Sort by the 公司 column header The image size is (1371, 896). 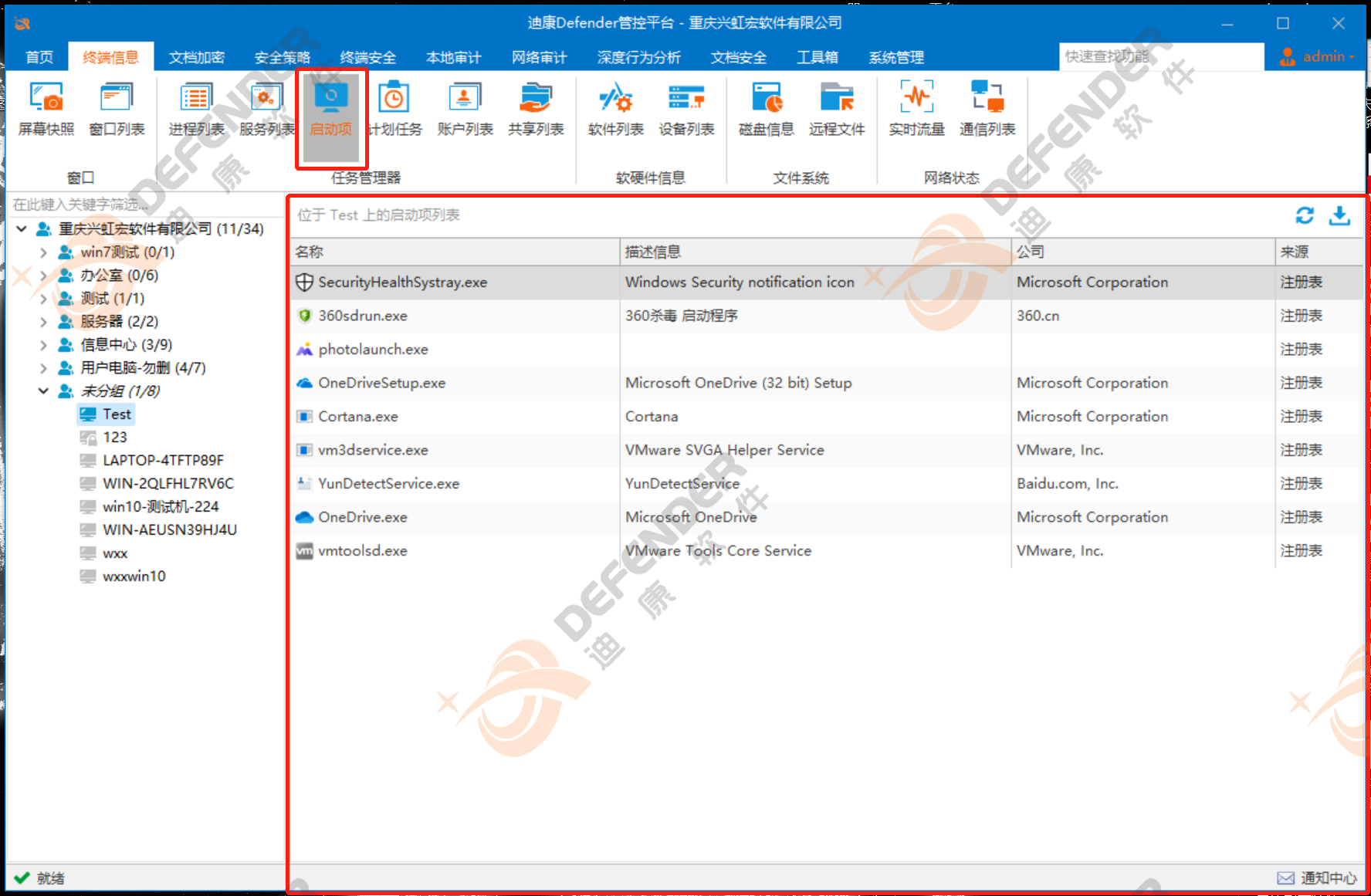coord(1143,252)
